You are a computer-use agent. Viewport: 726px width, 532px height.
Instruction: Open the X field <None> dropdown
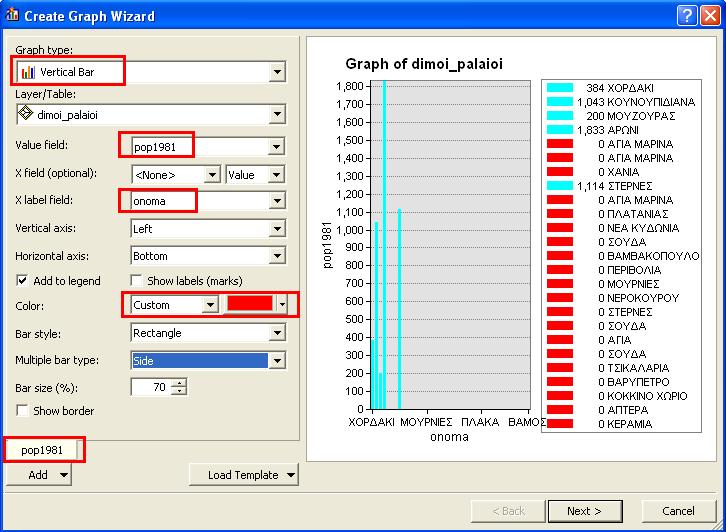[x=212, y=175]
